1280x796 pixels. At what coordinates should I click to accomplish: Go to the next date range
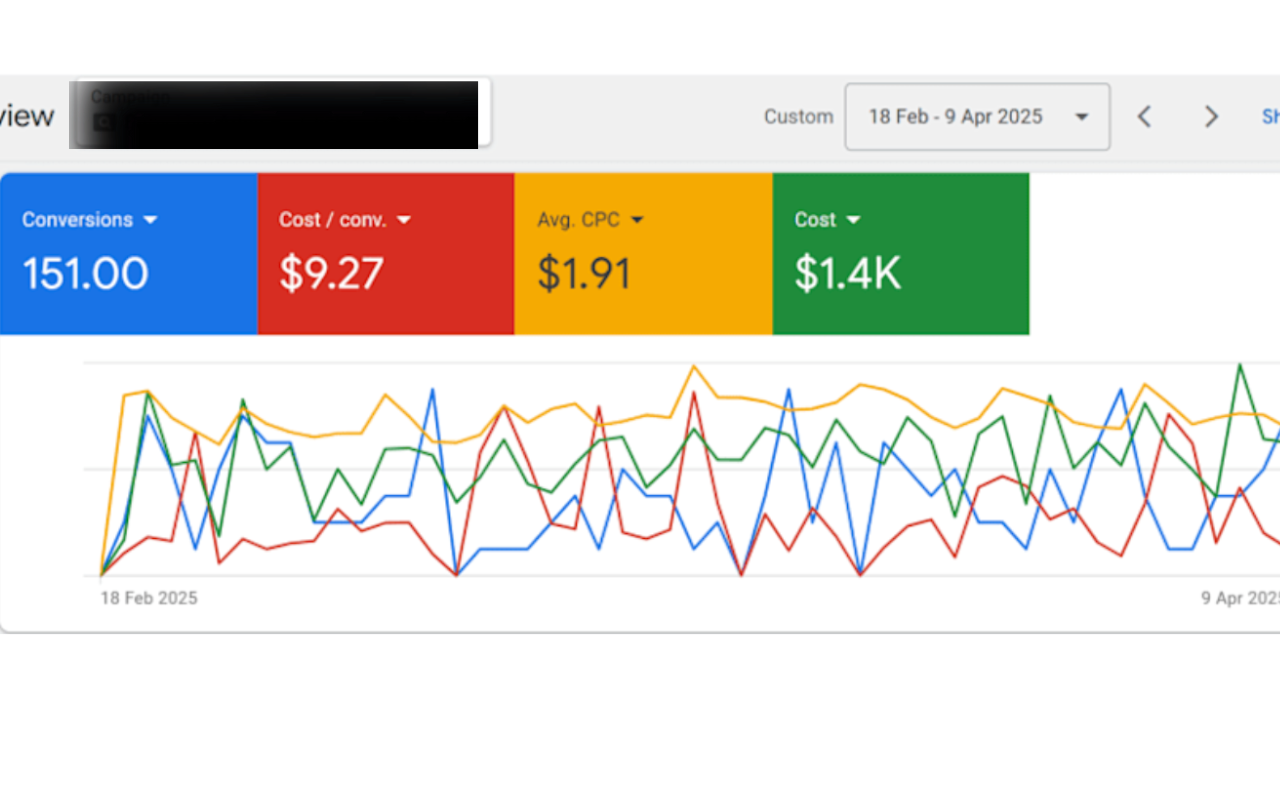(x=1211, y=117)
